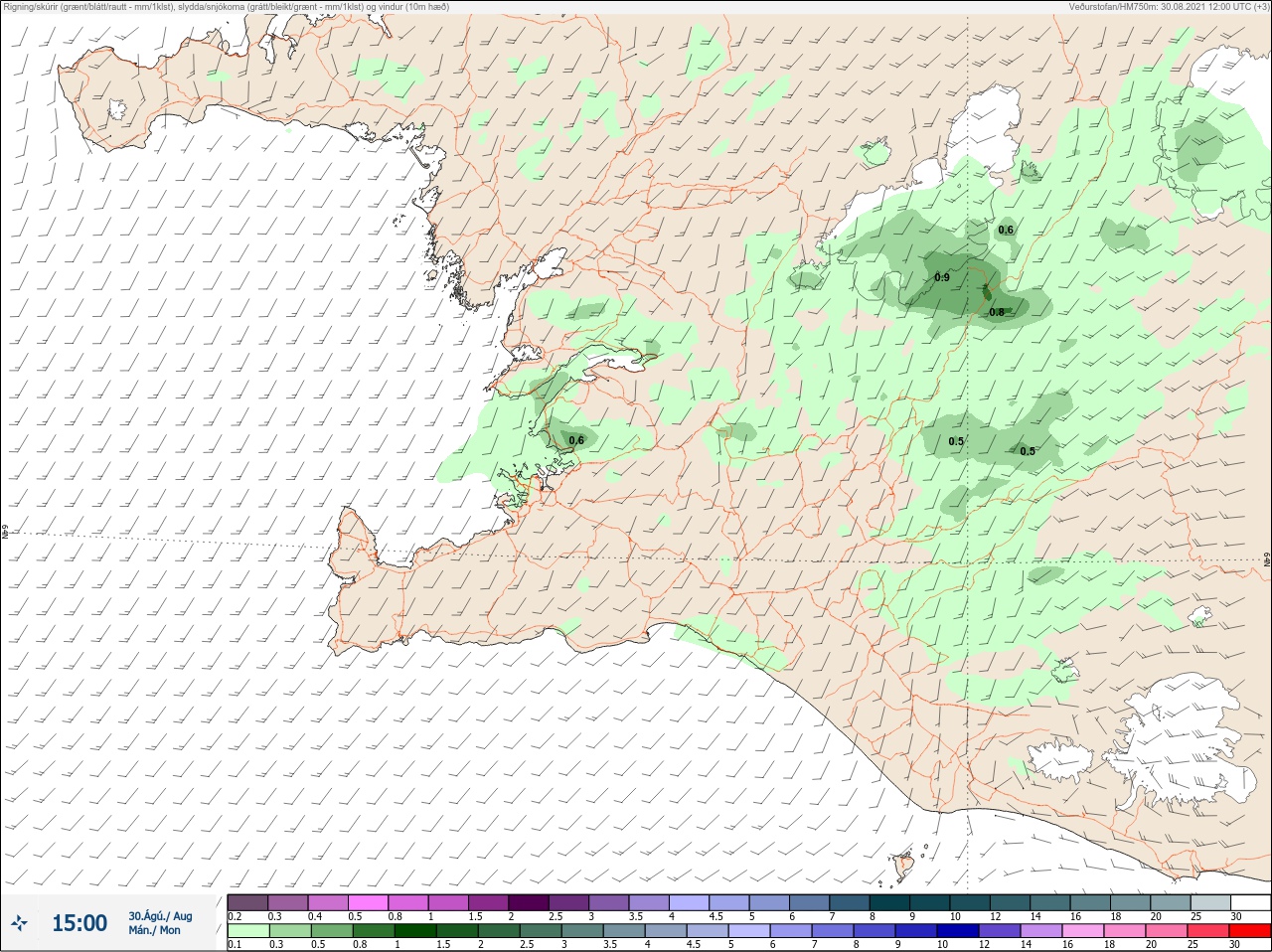Select the pale grey 25 swatch in upper legend
This screenshot has width=1272, height=952.
click(1210, 902)
